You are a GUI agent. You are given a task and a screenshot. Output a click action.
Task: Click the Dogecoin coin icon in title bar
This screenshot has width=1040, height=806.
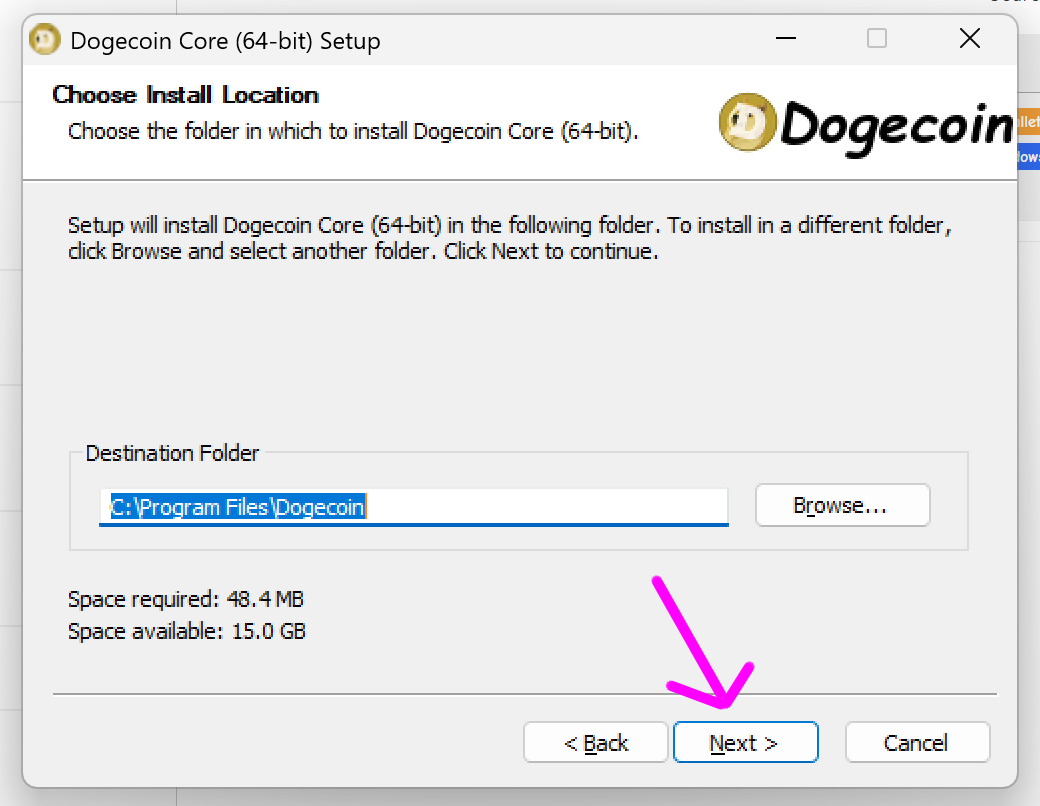point(45,40)
